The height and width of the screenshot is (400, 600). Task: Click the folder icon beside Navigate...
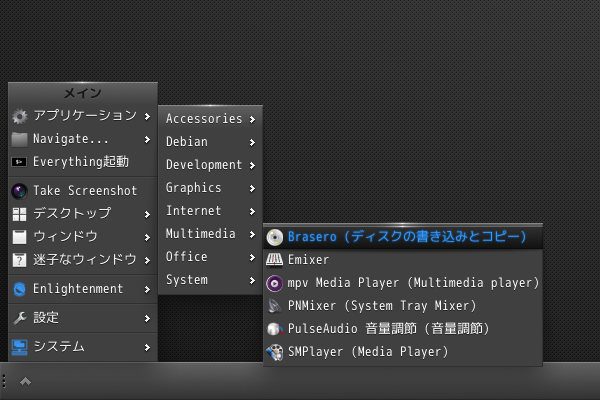pos(20,139)
